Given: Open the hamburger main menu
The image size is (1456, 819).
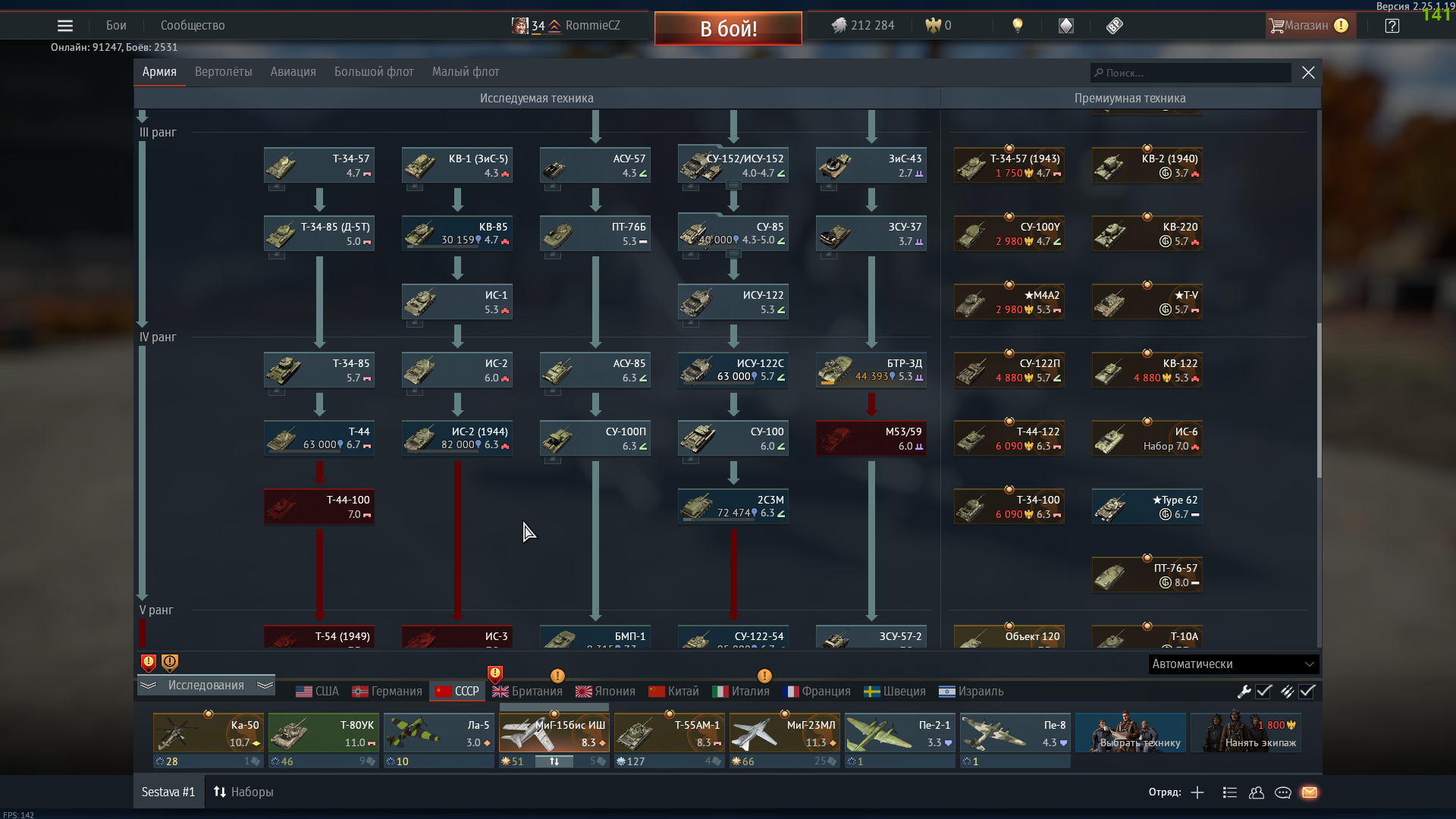Looking at the screenshot, I should [x=65, y=26].
